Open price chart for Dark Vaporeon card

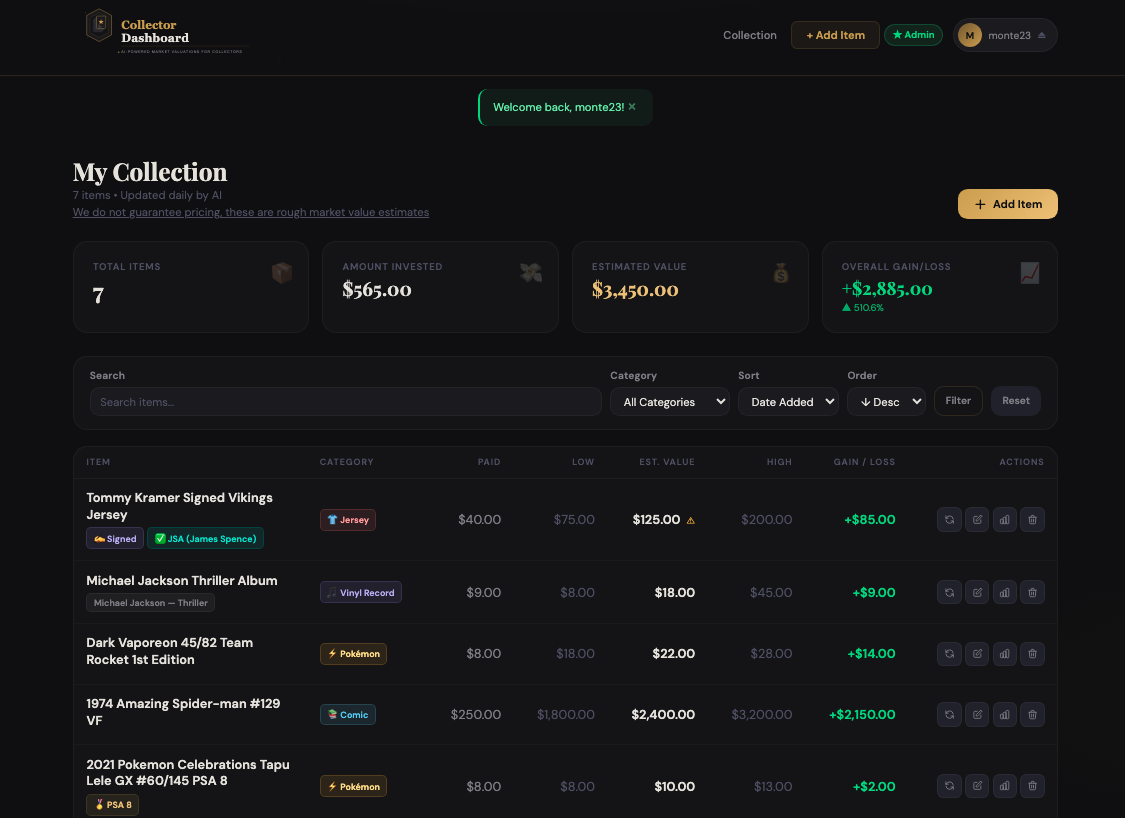tap(1004, 654)
